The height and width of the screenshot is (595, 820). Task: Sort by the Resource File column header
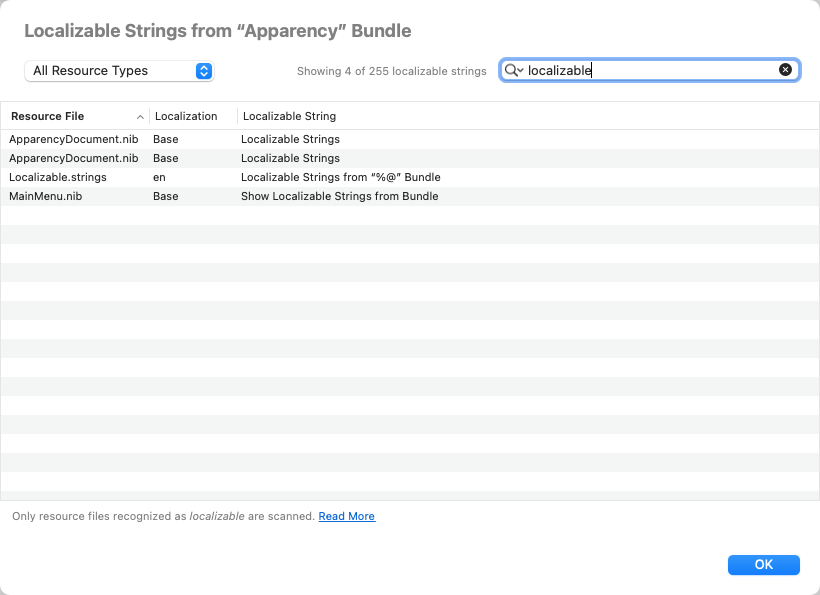click(60, 116)
